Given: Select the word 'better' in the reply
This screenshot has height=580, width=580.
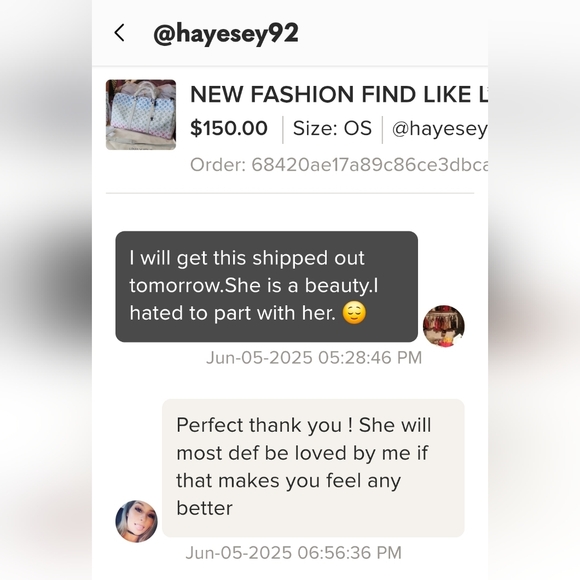Looking at the screenshot, I should click(x=204, y=508).
